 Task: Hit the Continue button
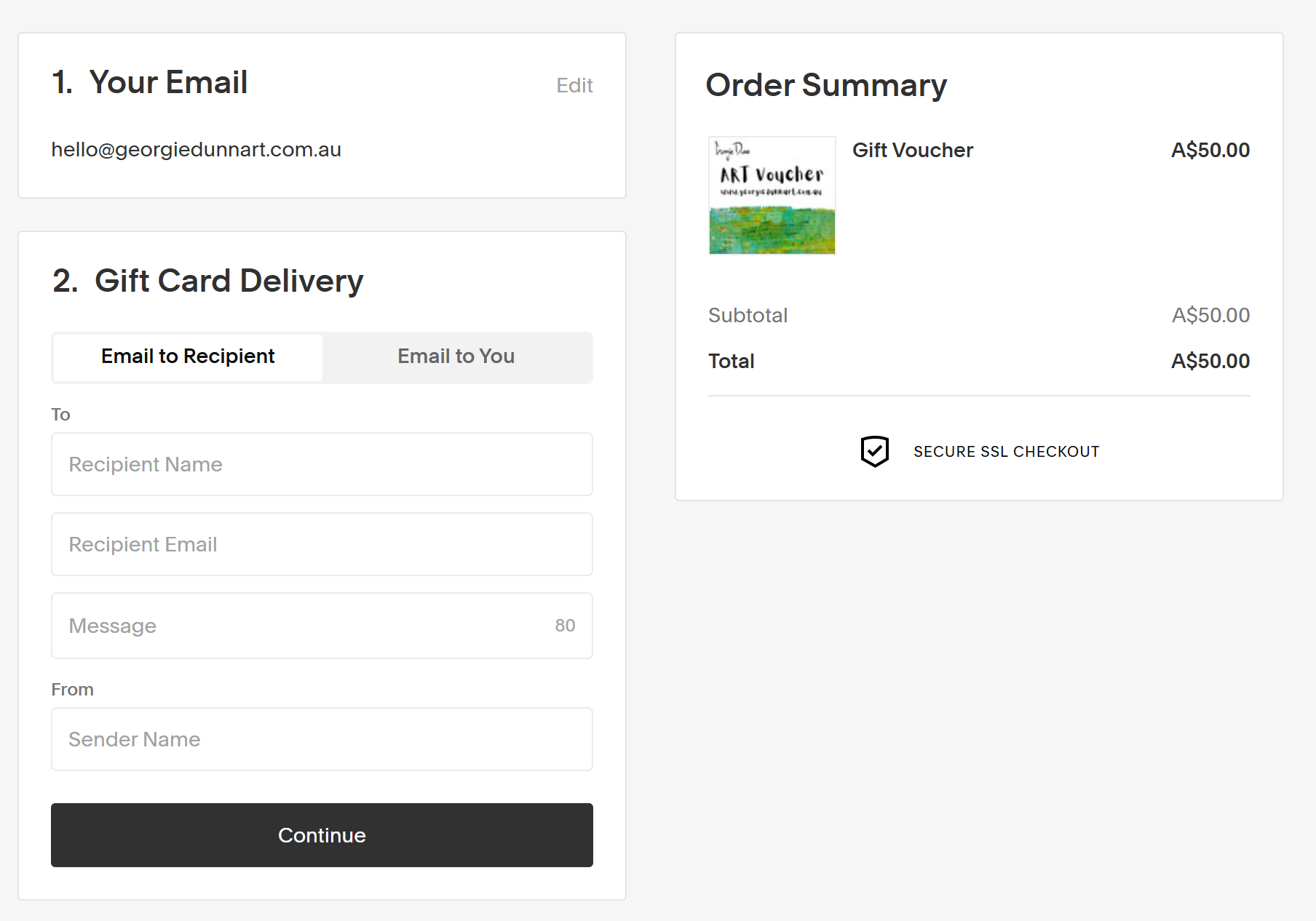pos(322,835)
